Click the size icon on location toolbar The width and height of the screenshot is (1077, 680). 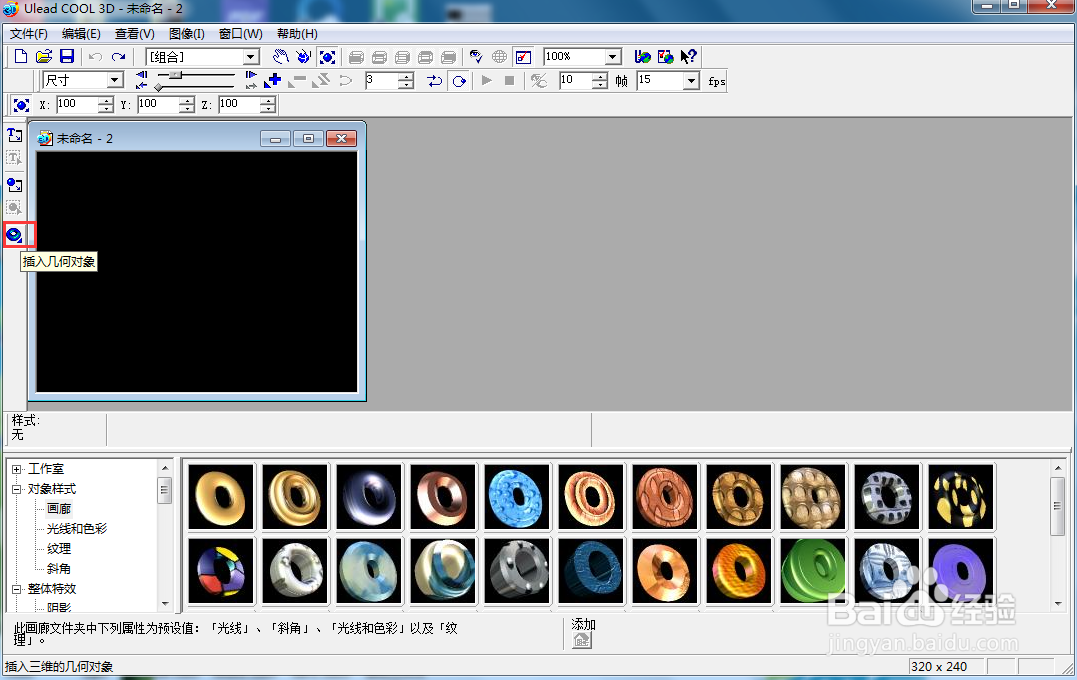coord(21,104)
